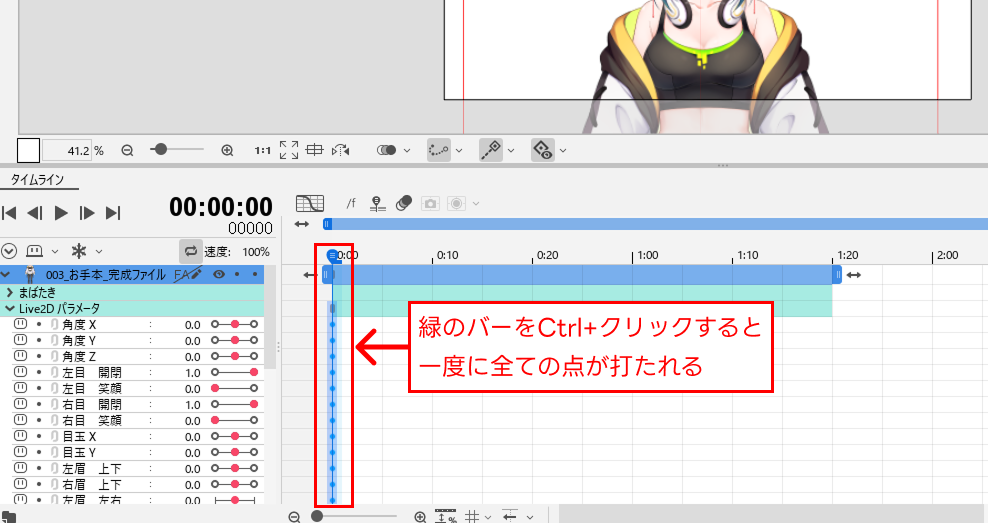Click the scene end handle near 1:20
This screenshot has height=523, width=988.
[837, 275]
